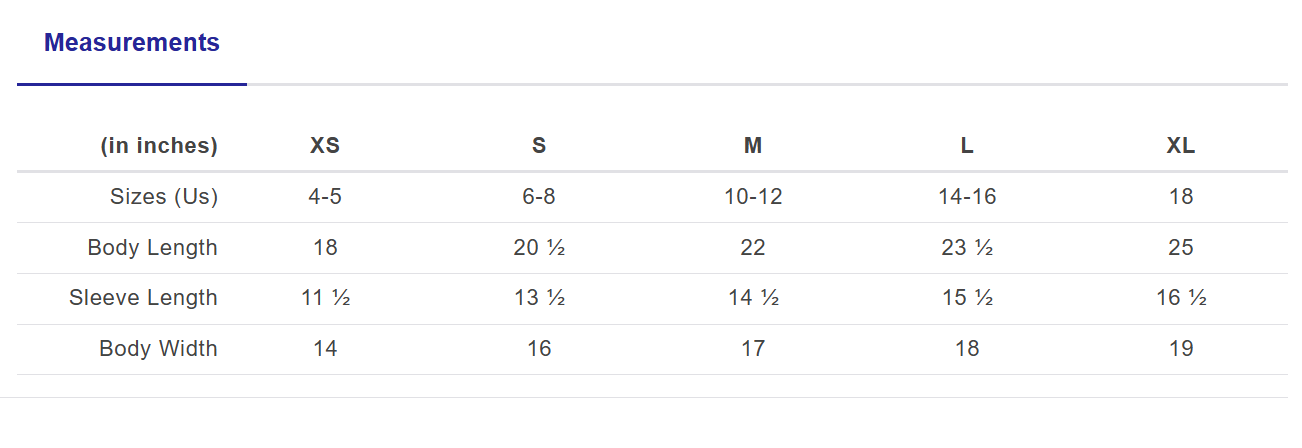This screenshot has height=448, width=1302.
Task: Click the Body Length row label
Action: (153, 248)
